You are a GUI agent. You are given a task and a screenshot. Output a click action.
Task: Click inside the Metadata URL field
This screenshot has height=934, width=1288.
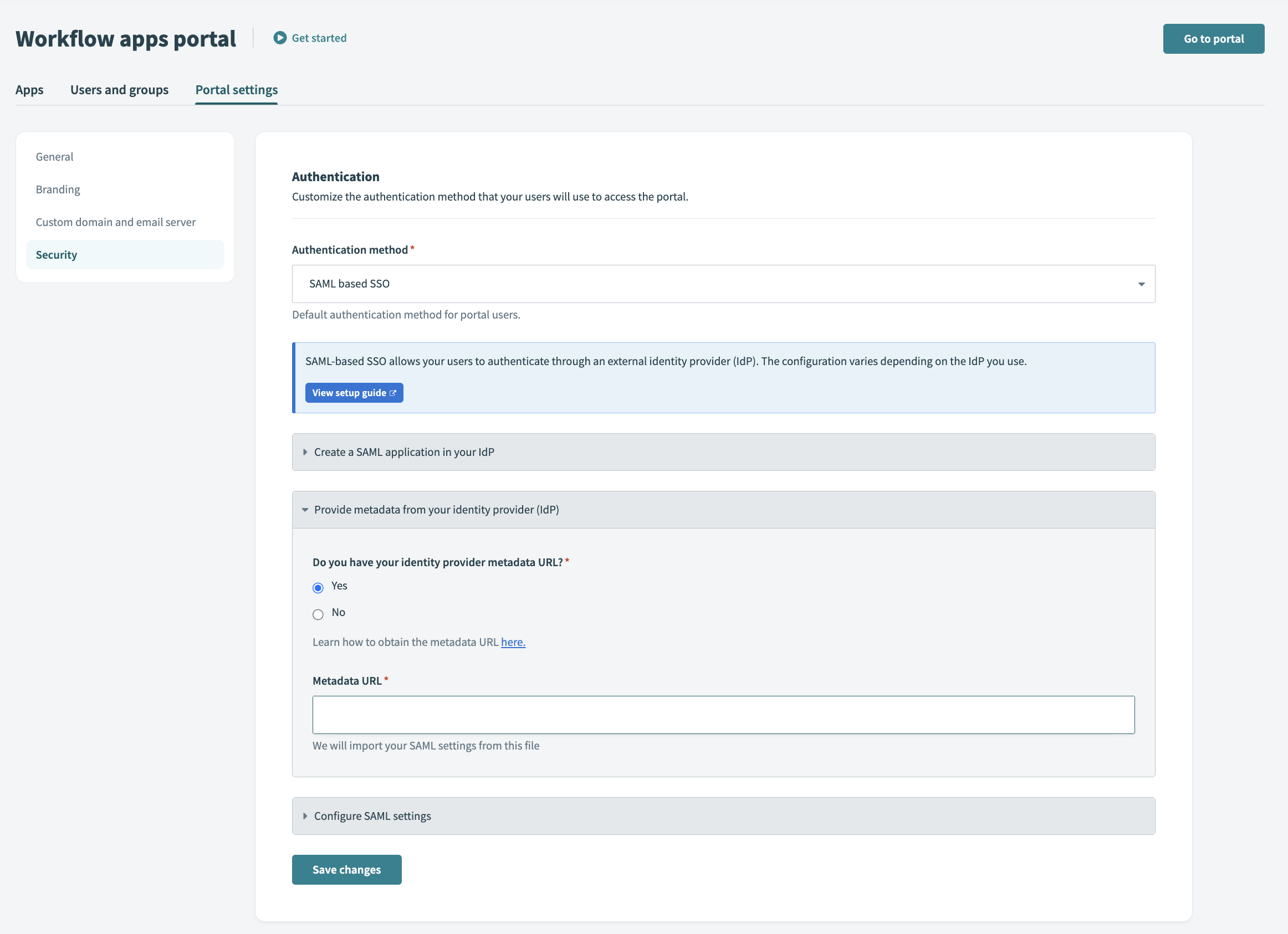coord(722,715)
